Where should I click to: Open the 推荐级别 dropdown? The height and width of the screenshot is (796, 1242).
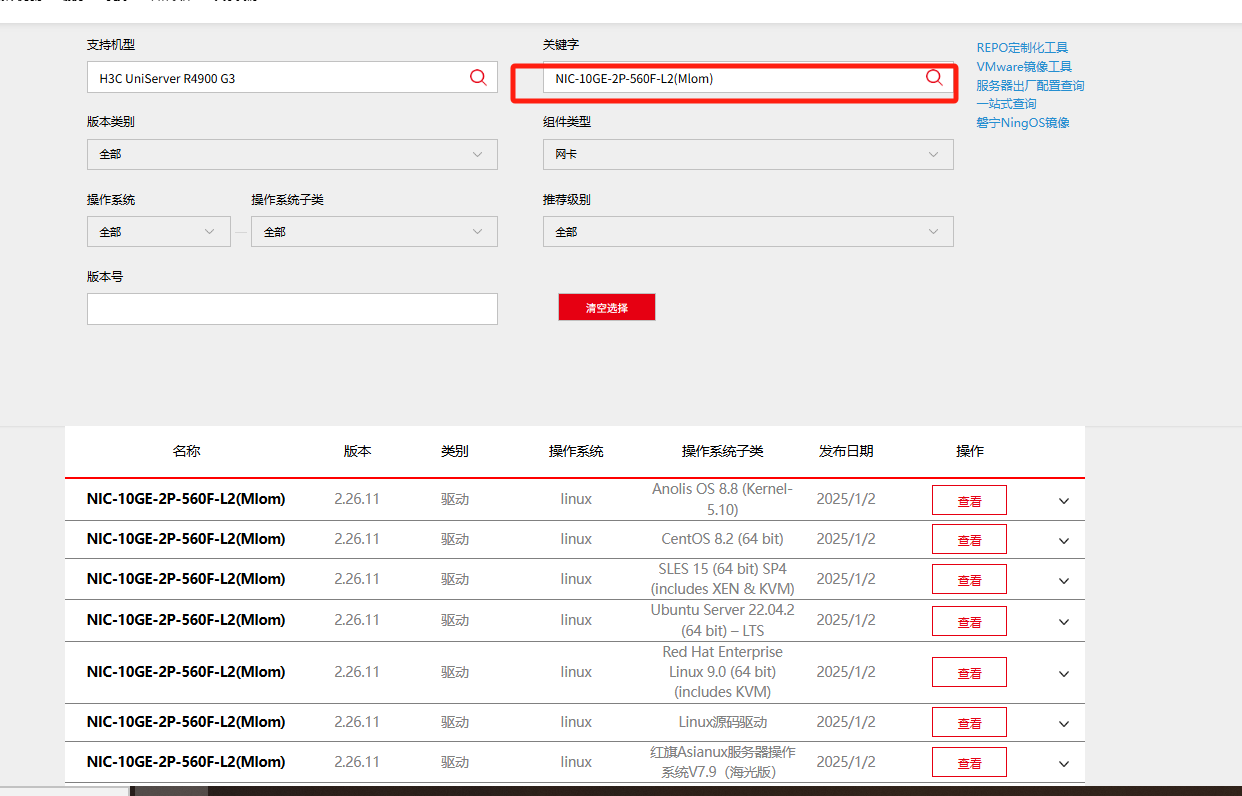coord(748,231)
